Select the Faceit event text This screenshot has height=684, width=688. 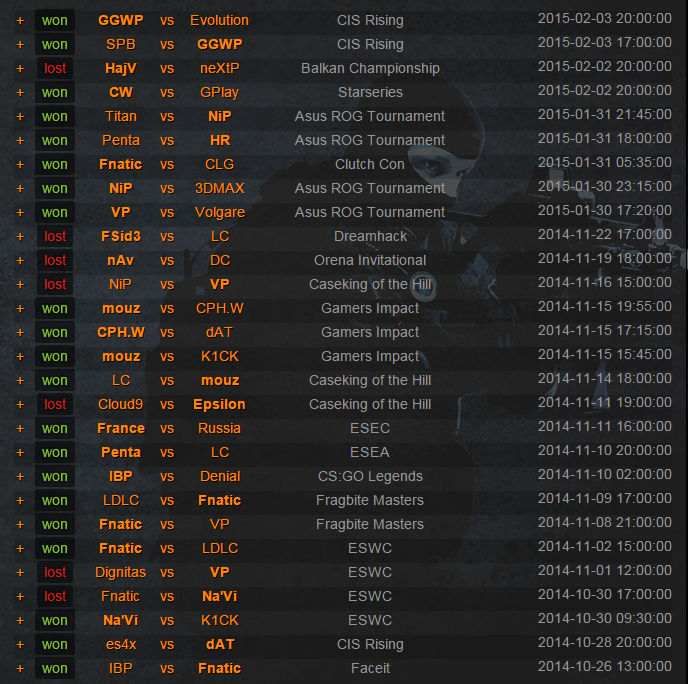click(370, 668)
